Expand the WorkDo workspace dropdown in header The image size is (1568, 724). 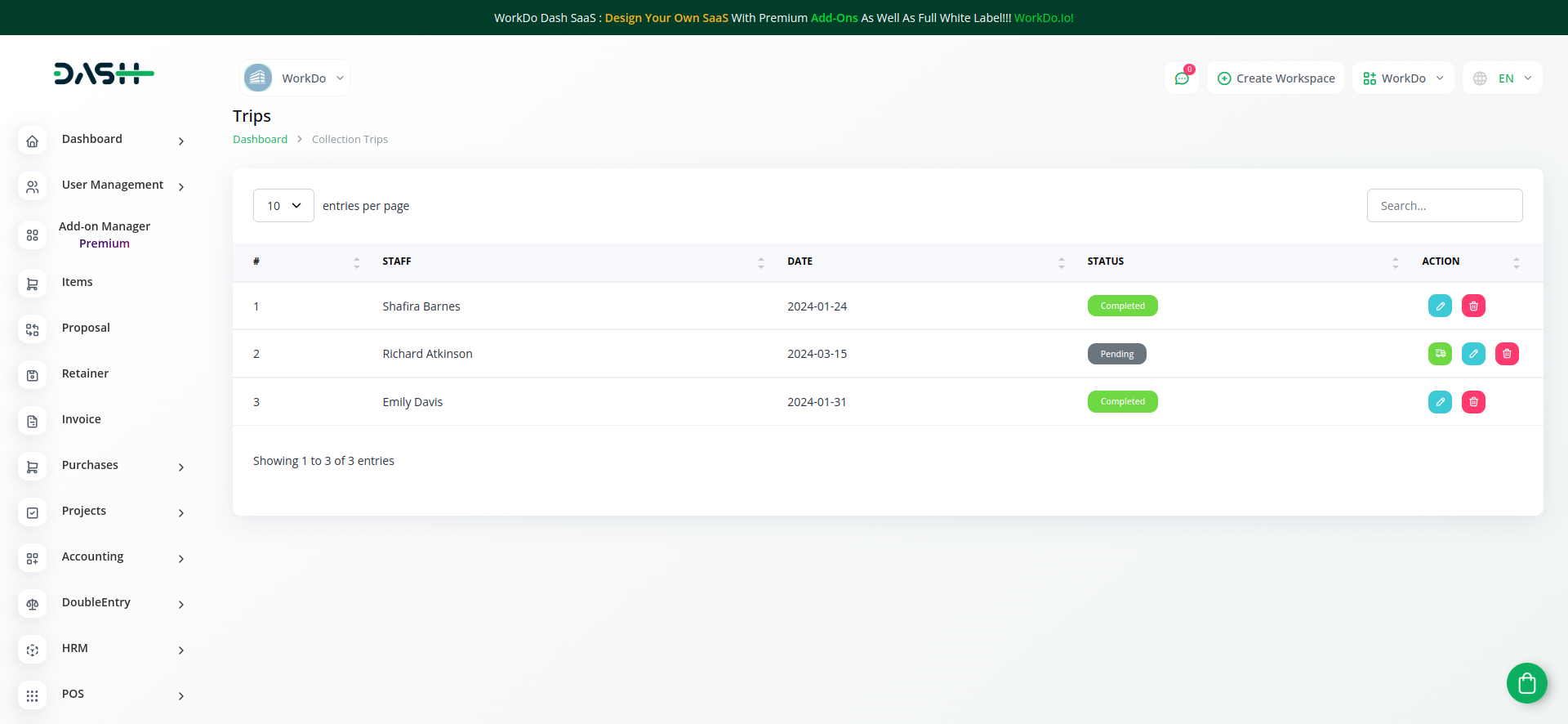[x=1403, y=78]
